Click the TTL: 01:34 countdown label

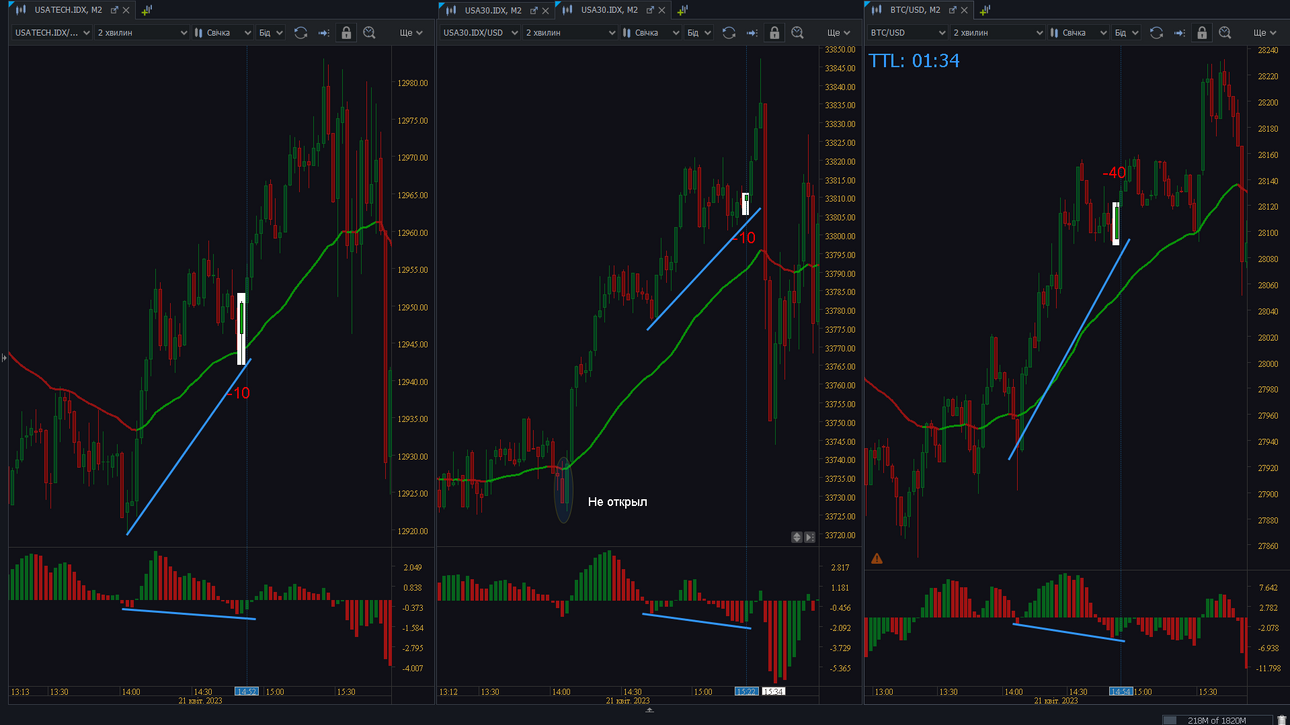914,61
